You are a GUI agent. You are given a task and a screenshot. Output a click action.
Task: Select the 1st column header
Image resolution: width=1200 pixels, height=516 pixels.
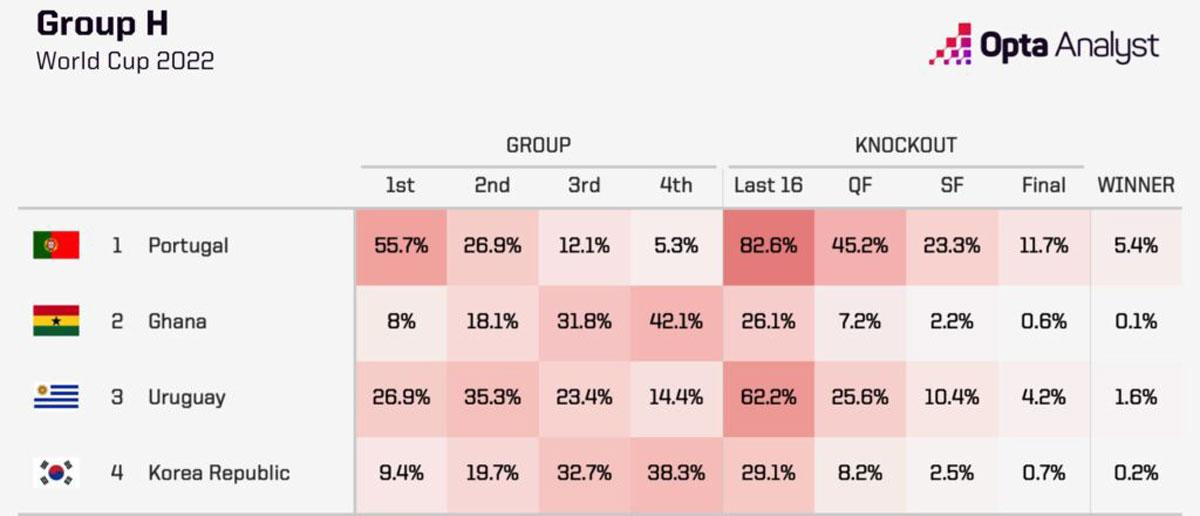tap(400, 185)
